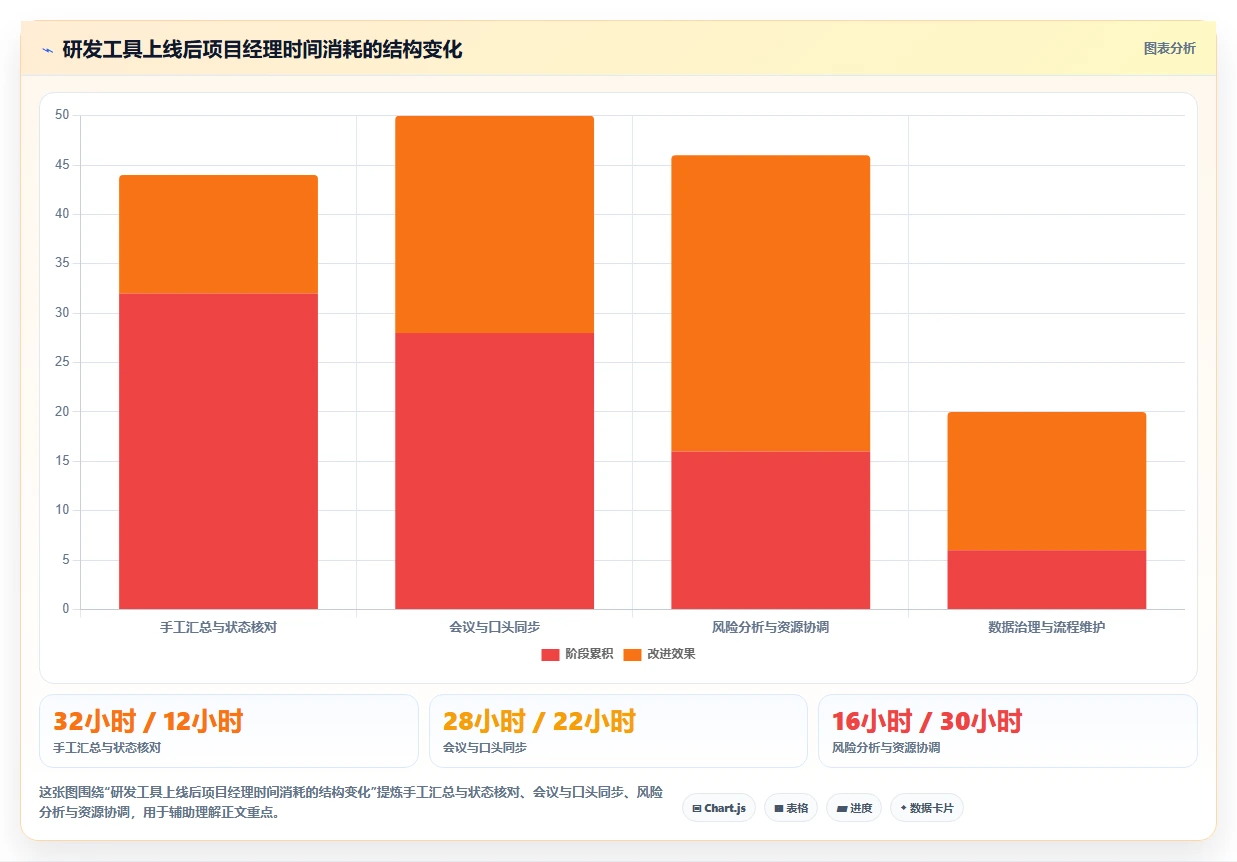
Task: Click the y-axis value 25
Action: tap(62, 362)
